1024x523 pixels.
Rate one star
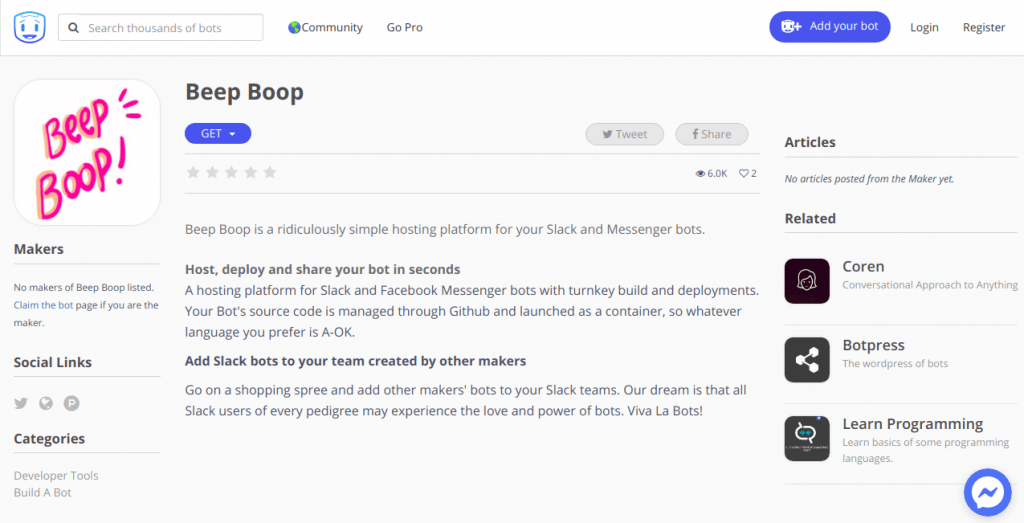pyautogui.click(x=193, y=172)
